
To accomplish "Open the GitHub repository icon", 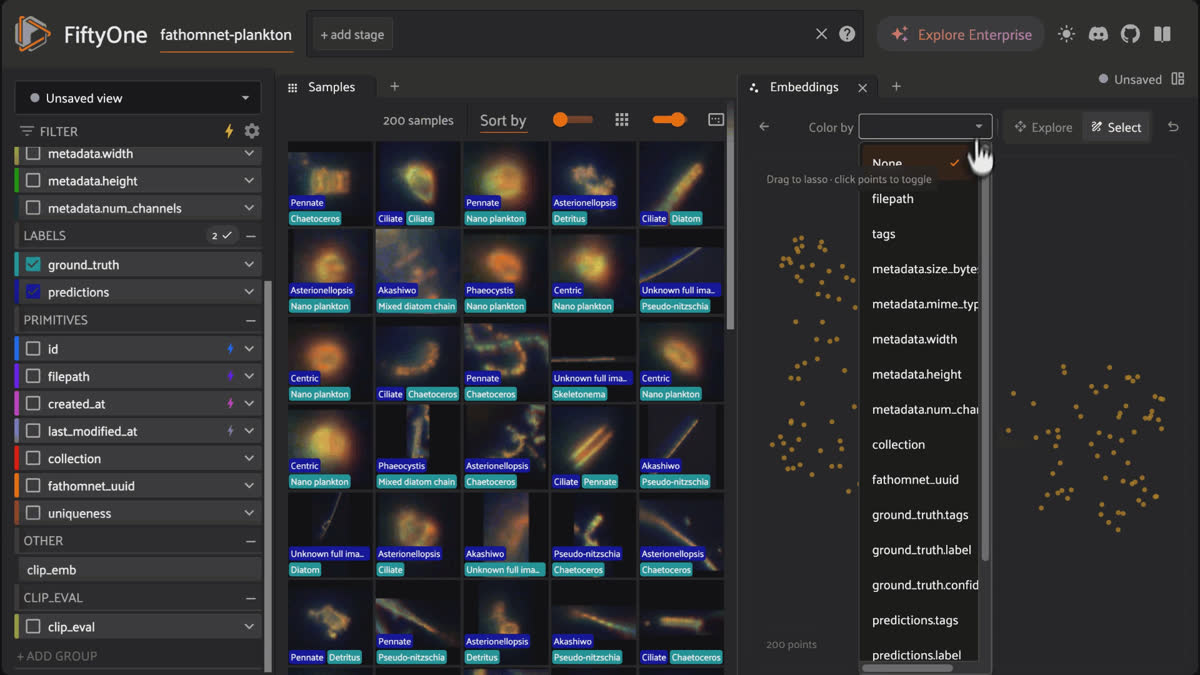I will 1130,34.
